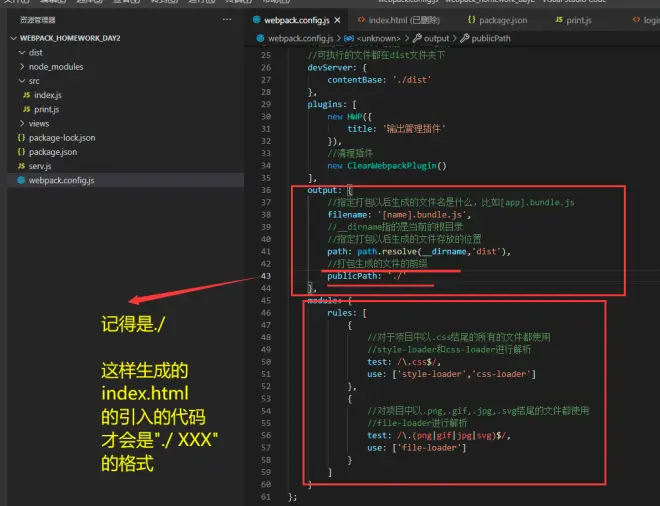This screenshot has height=506, width=660.
Task: Collapse the dist folder chevron
Action: [x=22, y=53]
